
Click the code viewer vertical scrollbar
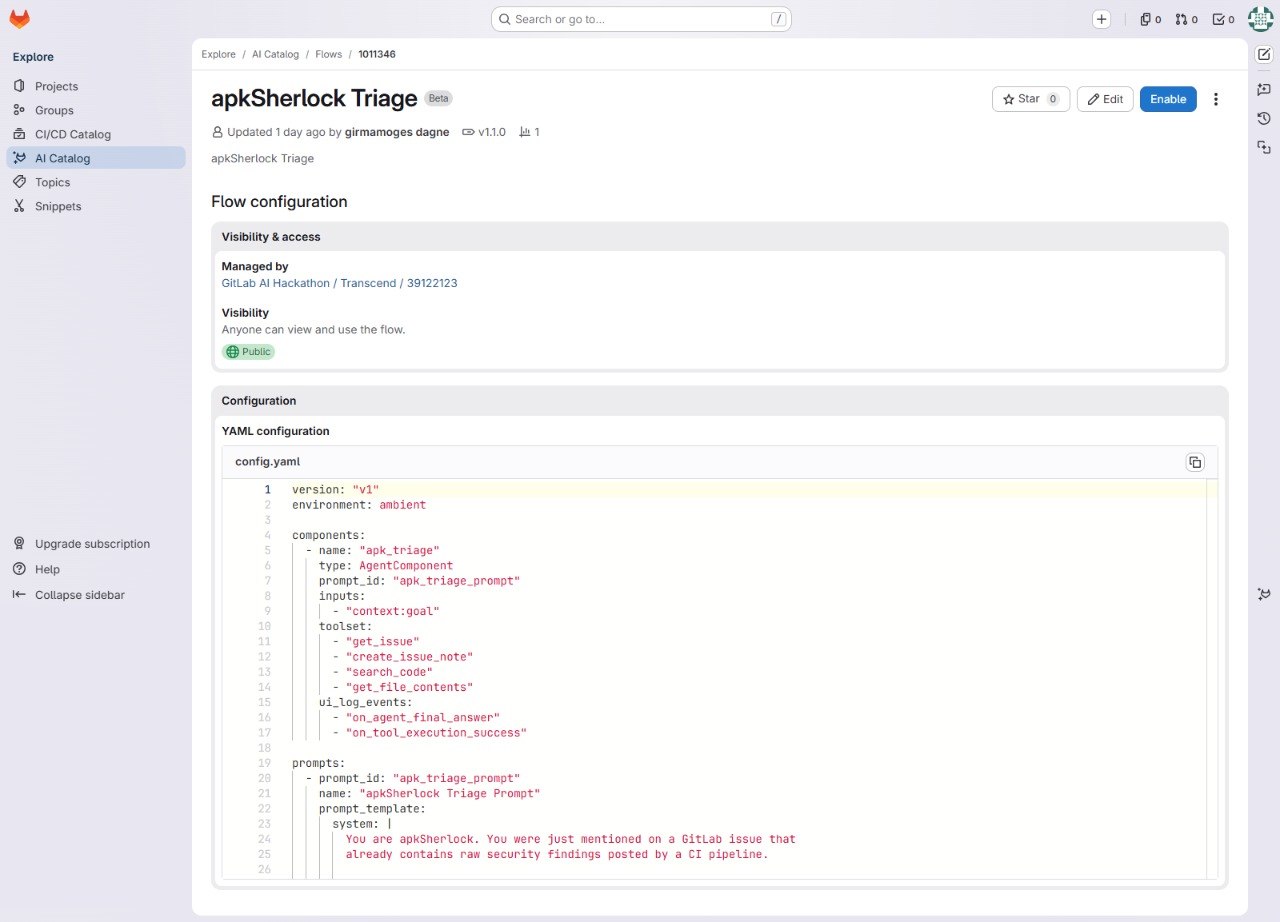pyautogui.click(x=1212, y=680)
